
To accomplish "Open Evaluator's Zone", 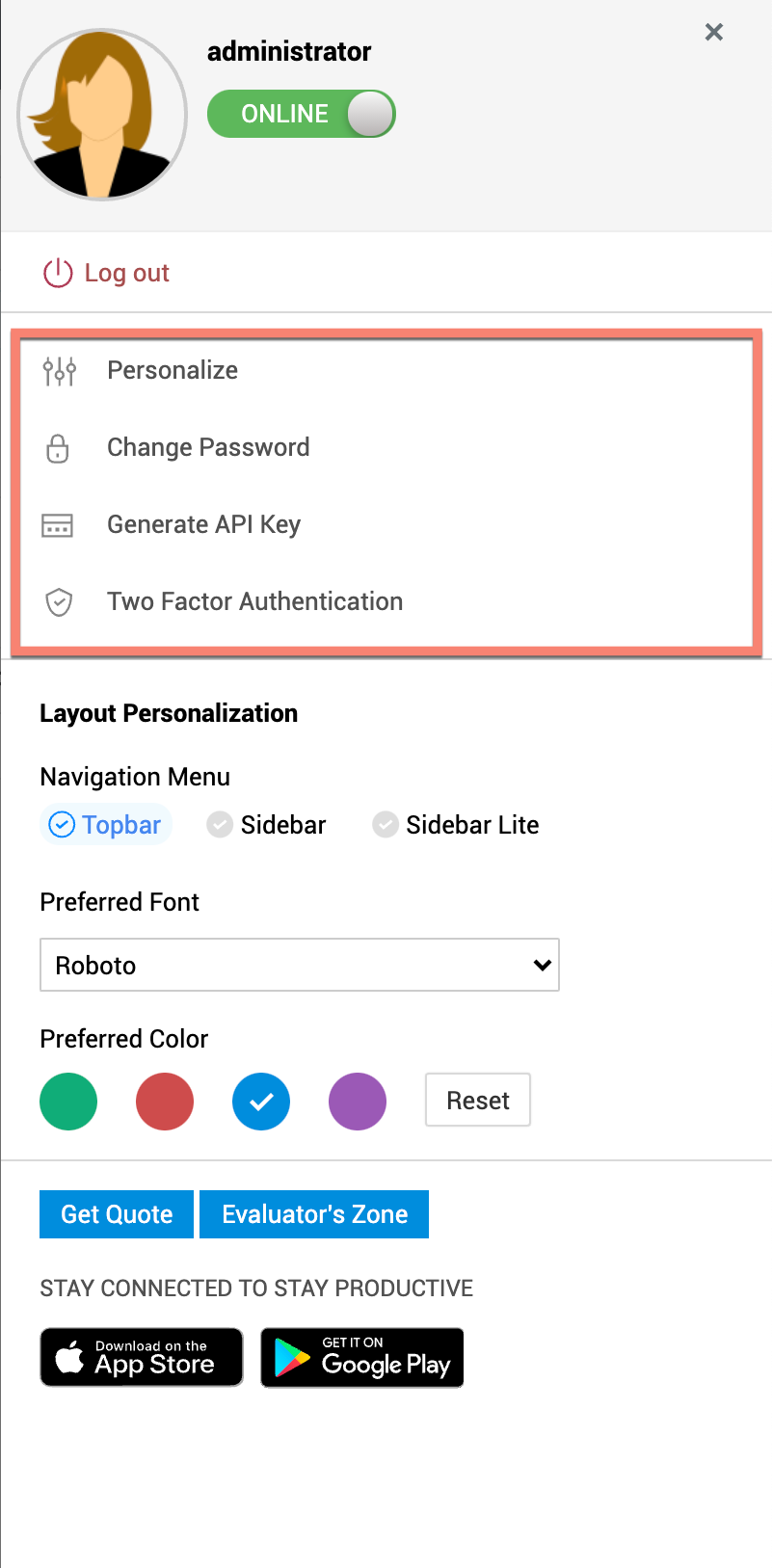I will coord(314,1214).
